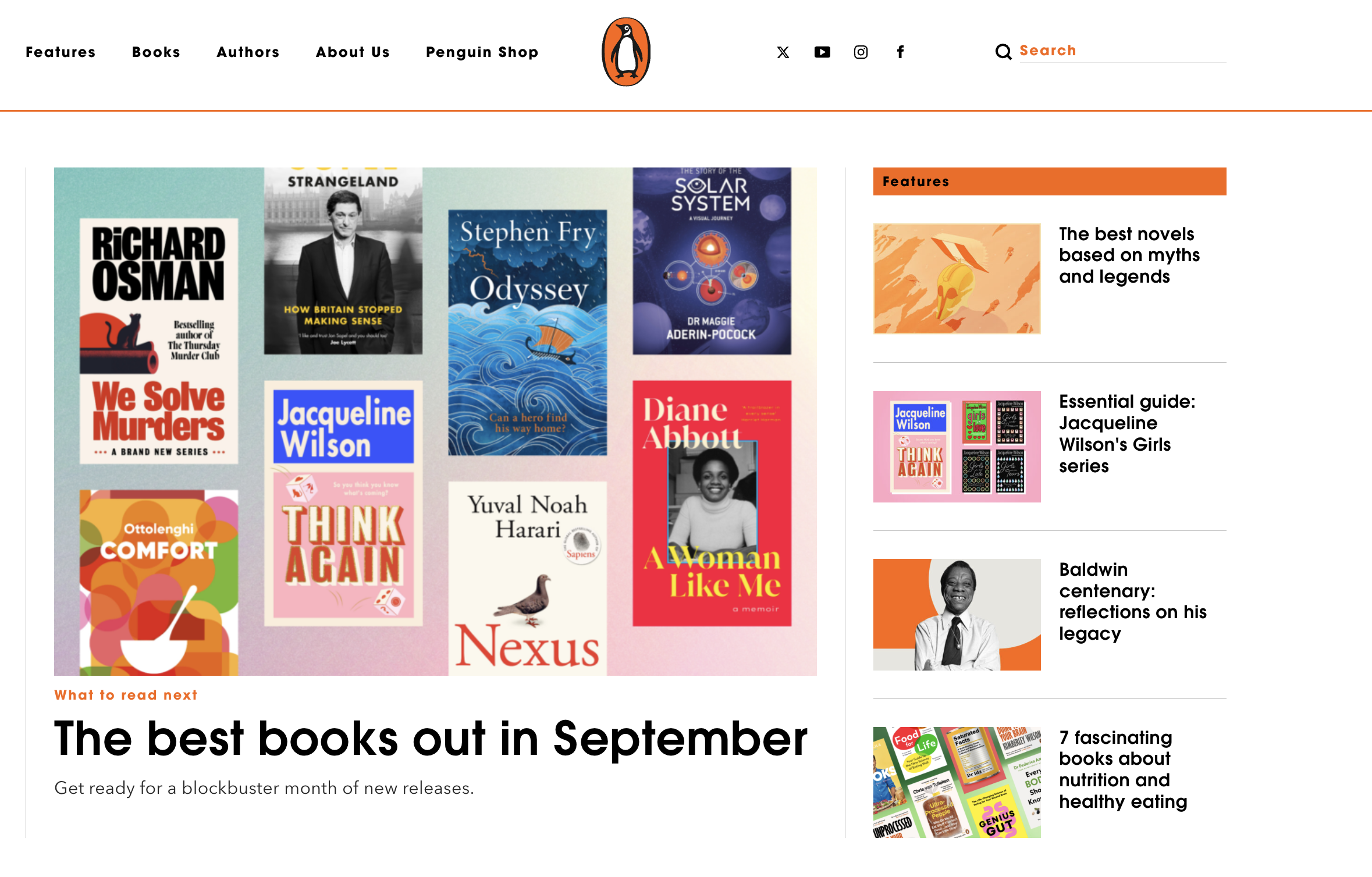The width and height of the screenshot is (1372, 877).
Task: Go to Penguin Shop
Action: click(482, 52)
